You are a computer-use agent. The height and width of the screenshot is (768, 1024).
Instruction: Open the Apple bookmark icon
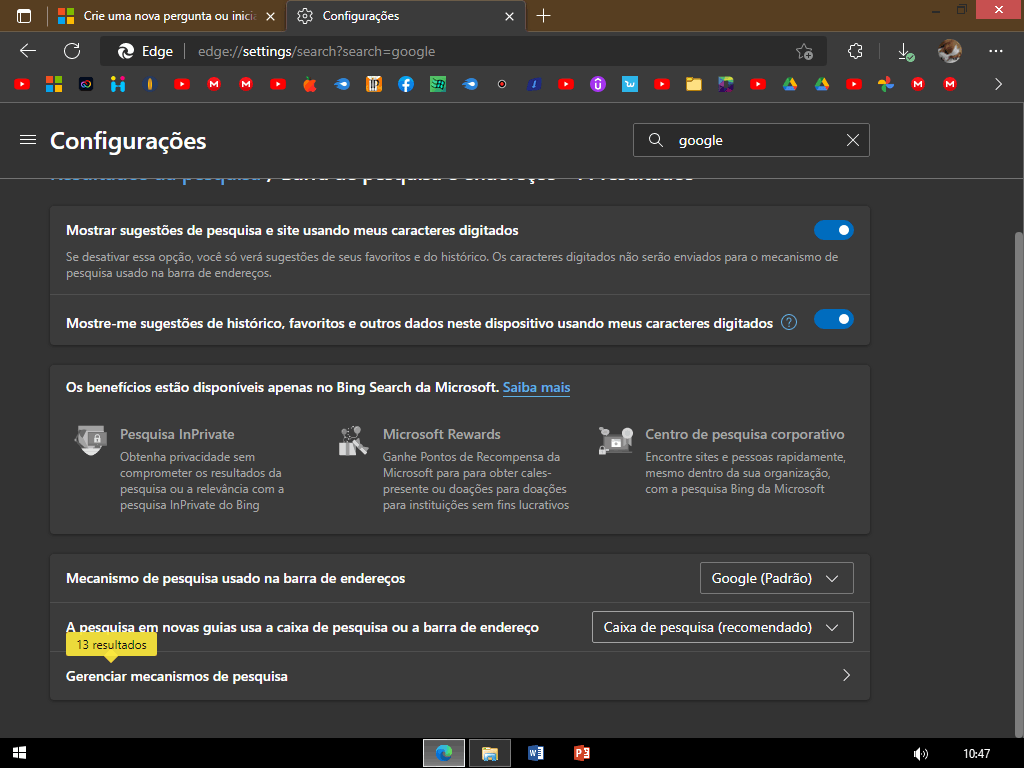click(310, 84)
